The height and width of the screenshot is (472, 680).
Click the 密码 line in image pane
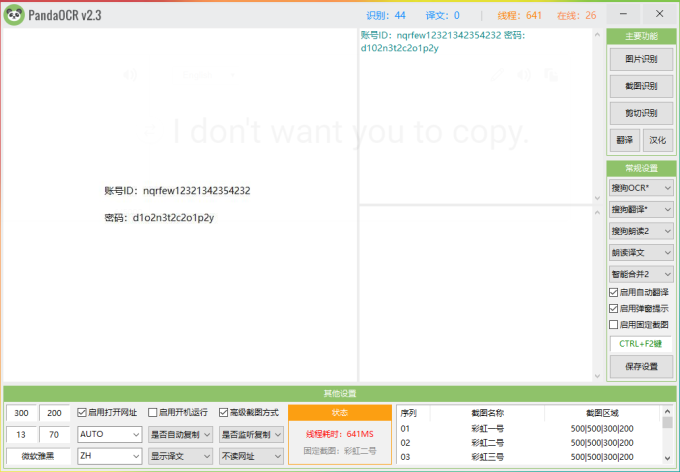159,217
